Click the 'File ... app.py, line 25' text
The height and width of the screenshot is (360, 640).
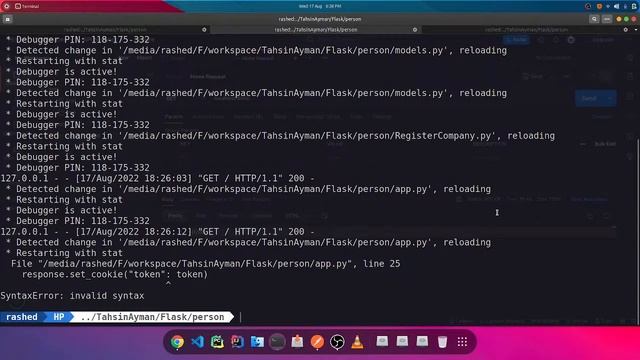[x=205, y=264]
